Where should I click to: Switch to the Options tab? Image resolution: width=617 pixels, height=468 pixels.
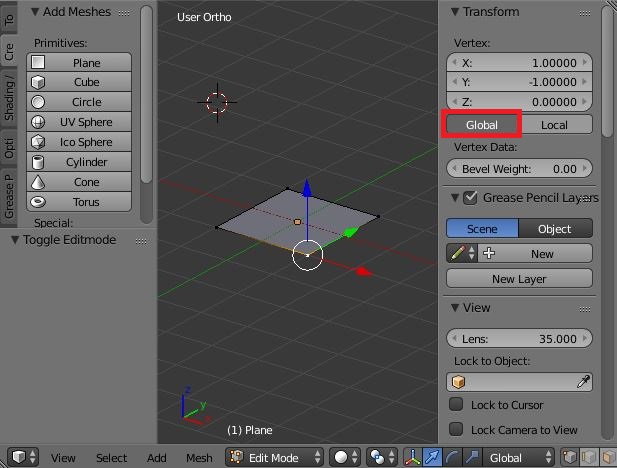pos(9,148)
